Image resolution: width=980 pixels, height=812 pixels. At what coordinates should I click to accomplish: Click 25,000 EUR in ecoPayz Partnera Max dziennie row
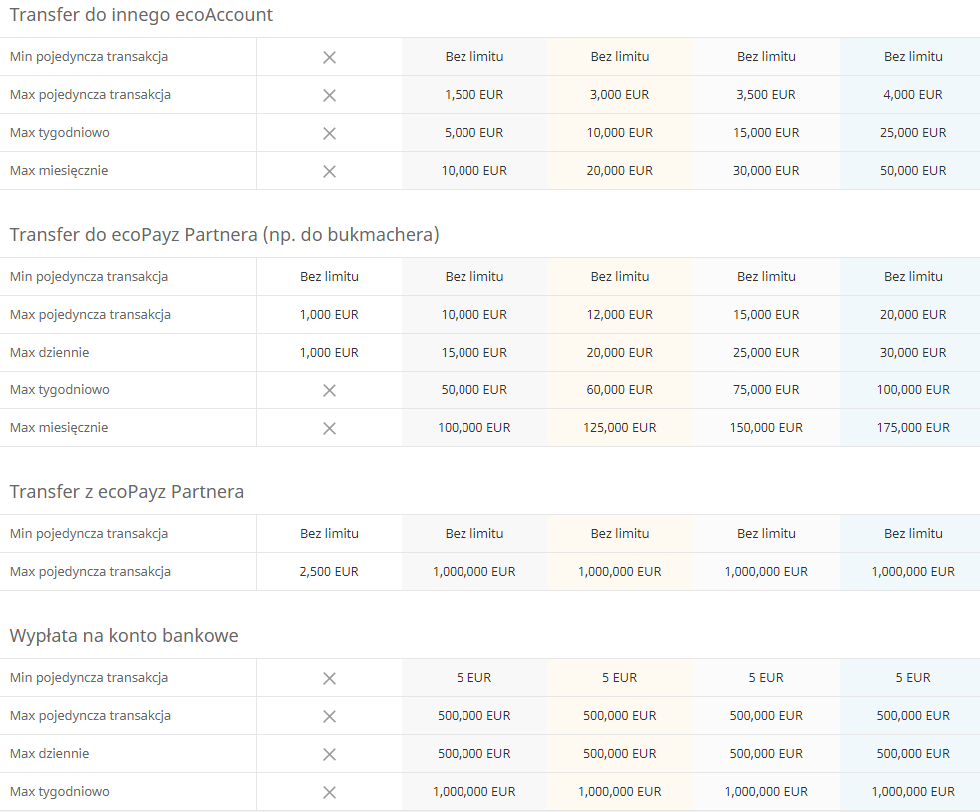pyautogui.click(x=766, y=353)
